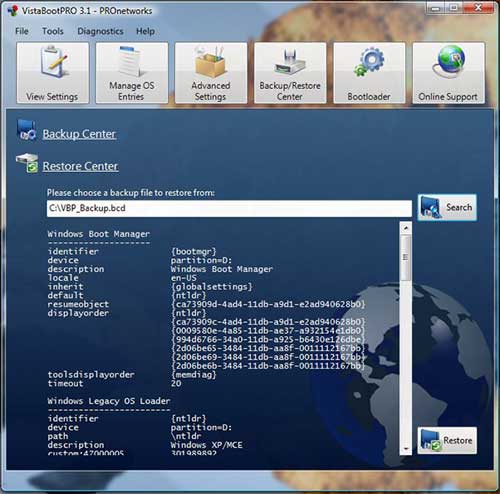Follow the Restore Center link
This screenshot has height=494, width=500.
click(80, 166)
